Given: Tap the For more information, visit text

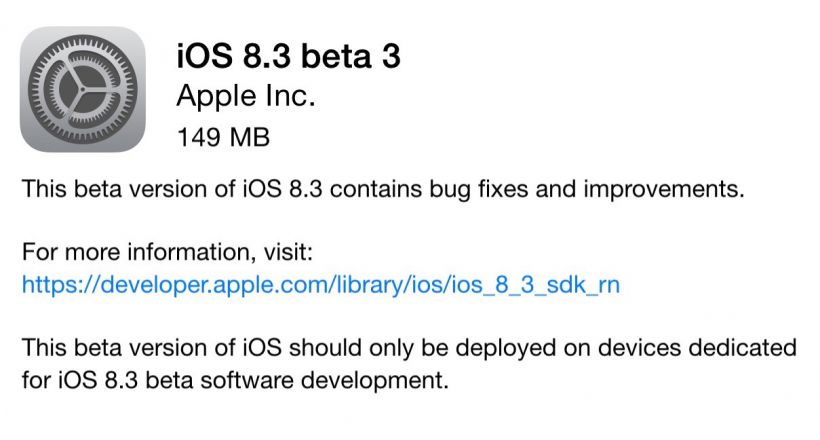Looking at the screenshot, I should [x=167, y=253].
